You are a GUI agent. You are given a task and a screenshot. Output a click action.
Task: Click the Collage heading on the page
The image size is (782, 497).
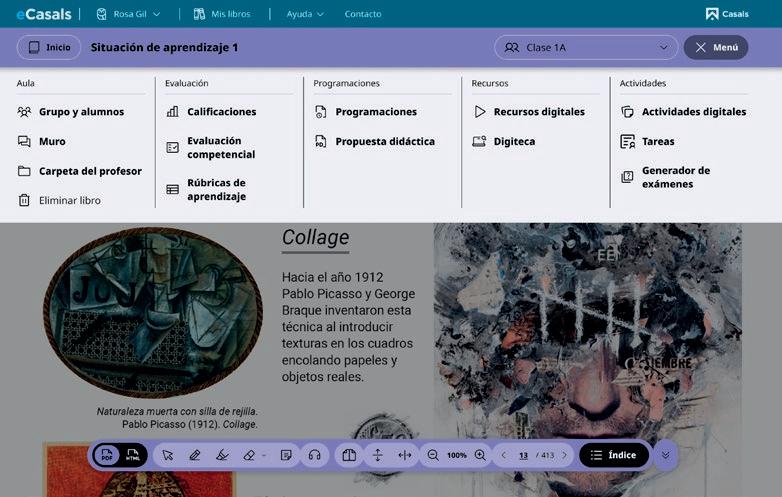pyautogui.click(x=316, y=237)
